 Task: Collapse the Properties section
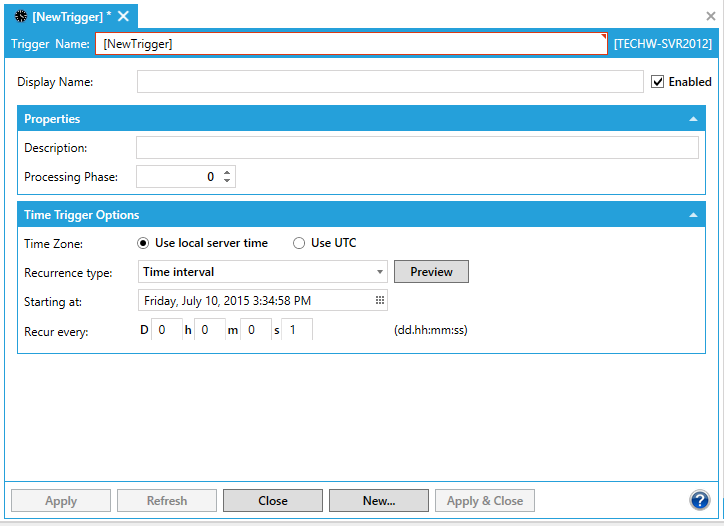(693, 119)
